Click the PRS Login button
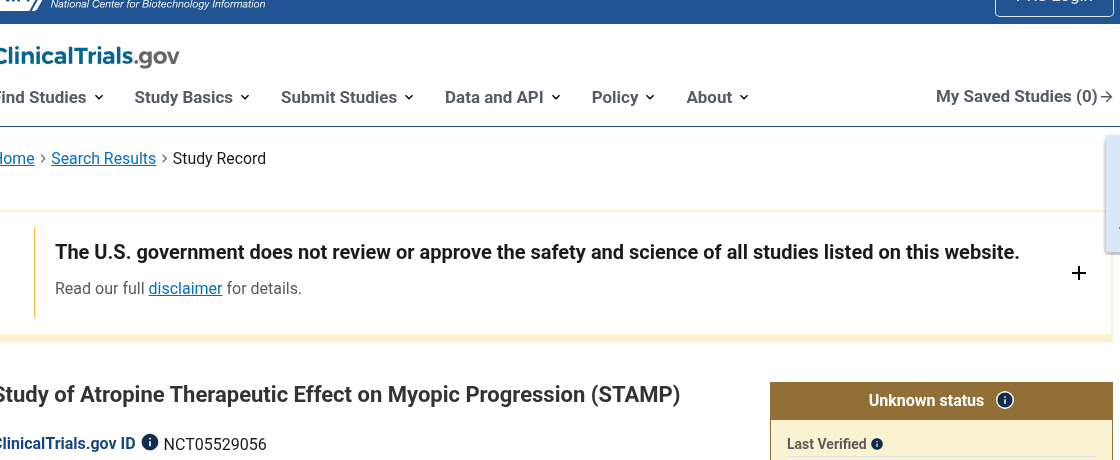This screenshot has width=1120, height=460. point(1054,4)
